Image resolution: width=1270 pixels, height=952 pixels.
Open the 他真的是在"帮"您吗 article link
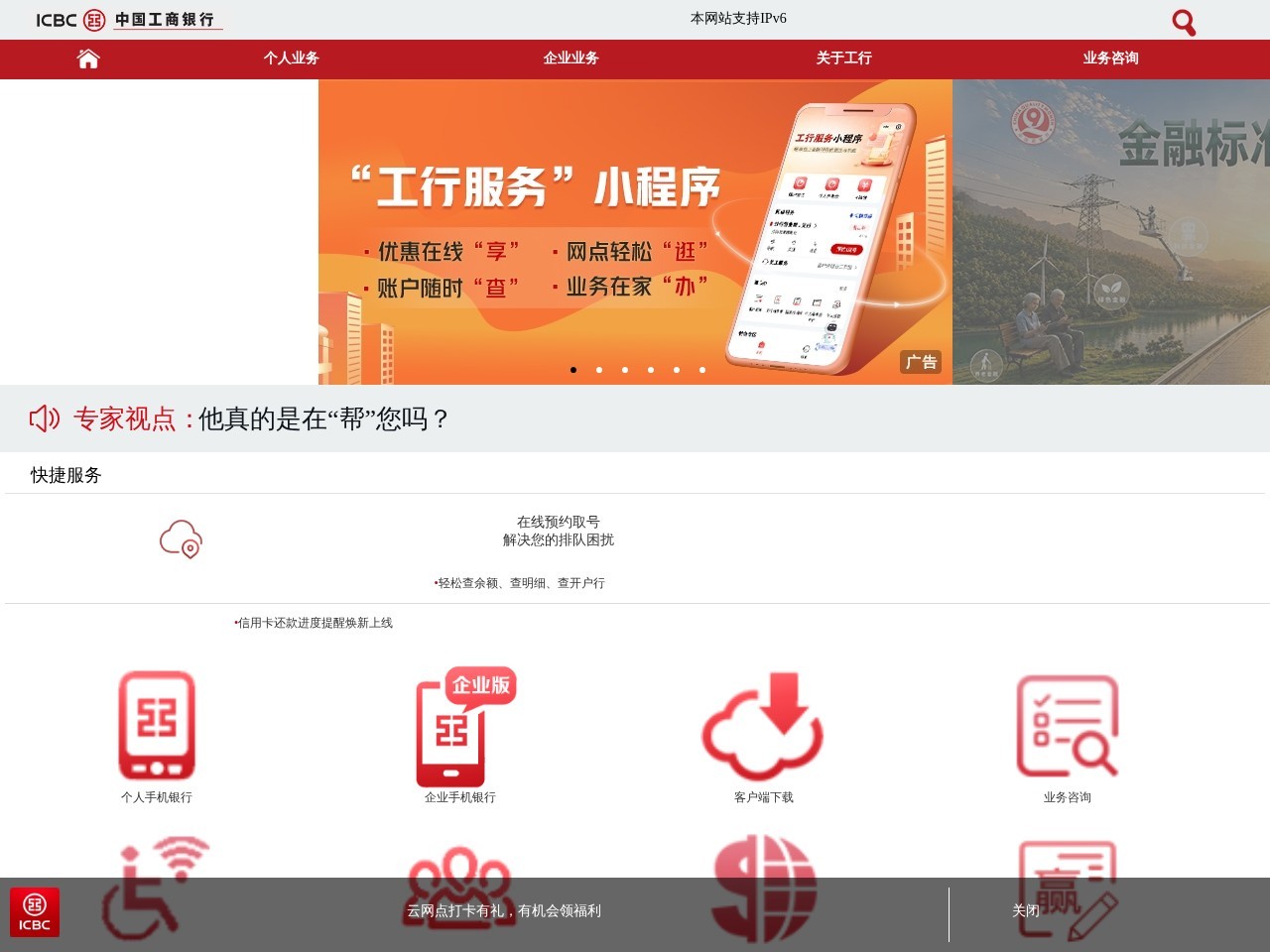[x=323, y=418]
